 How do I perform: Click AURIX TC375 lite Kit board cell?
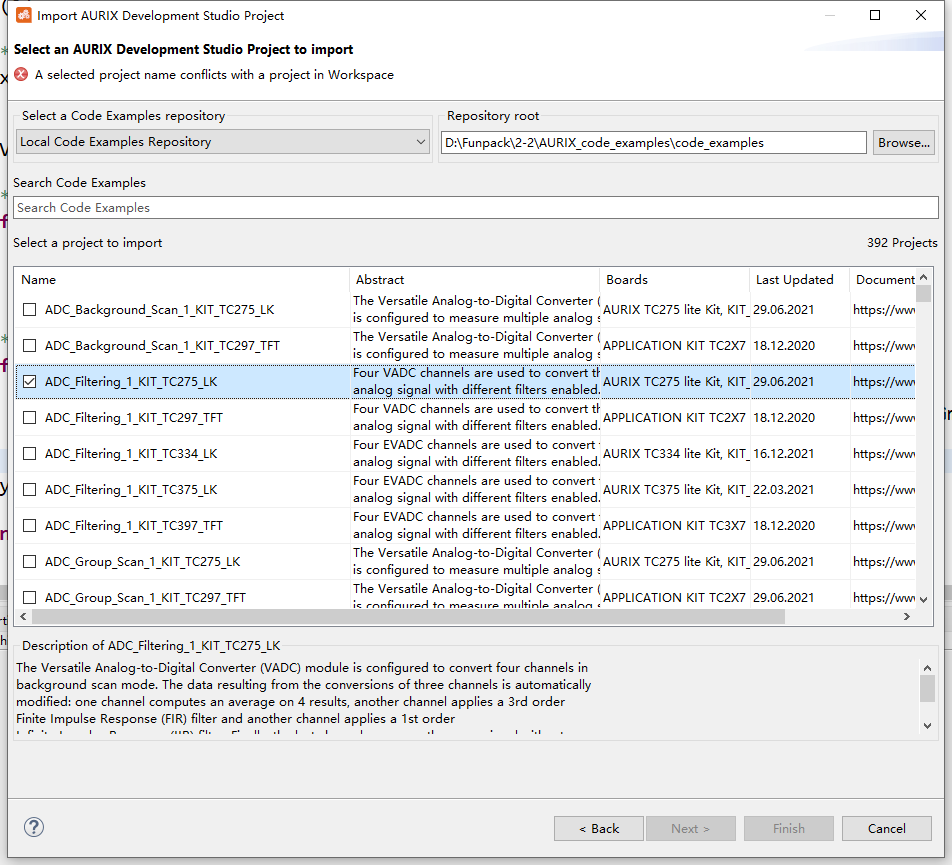675,489
